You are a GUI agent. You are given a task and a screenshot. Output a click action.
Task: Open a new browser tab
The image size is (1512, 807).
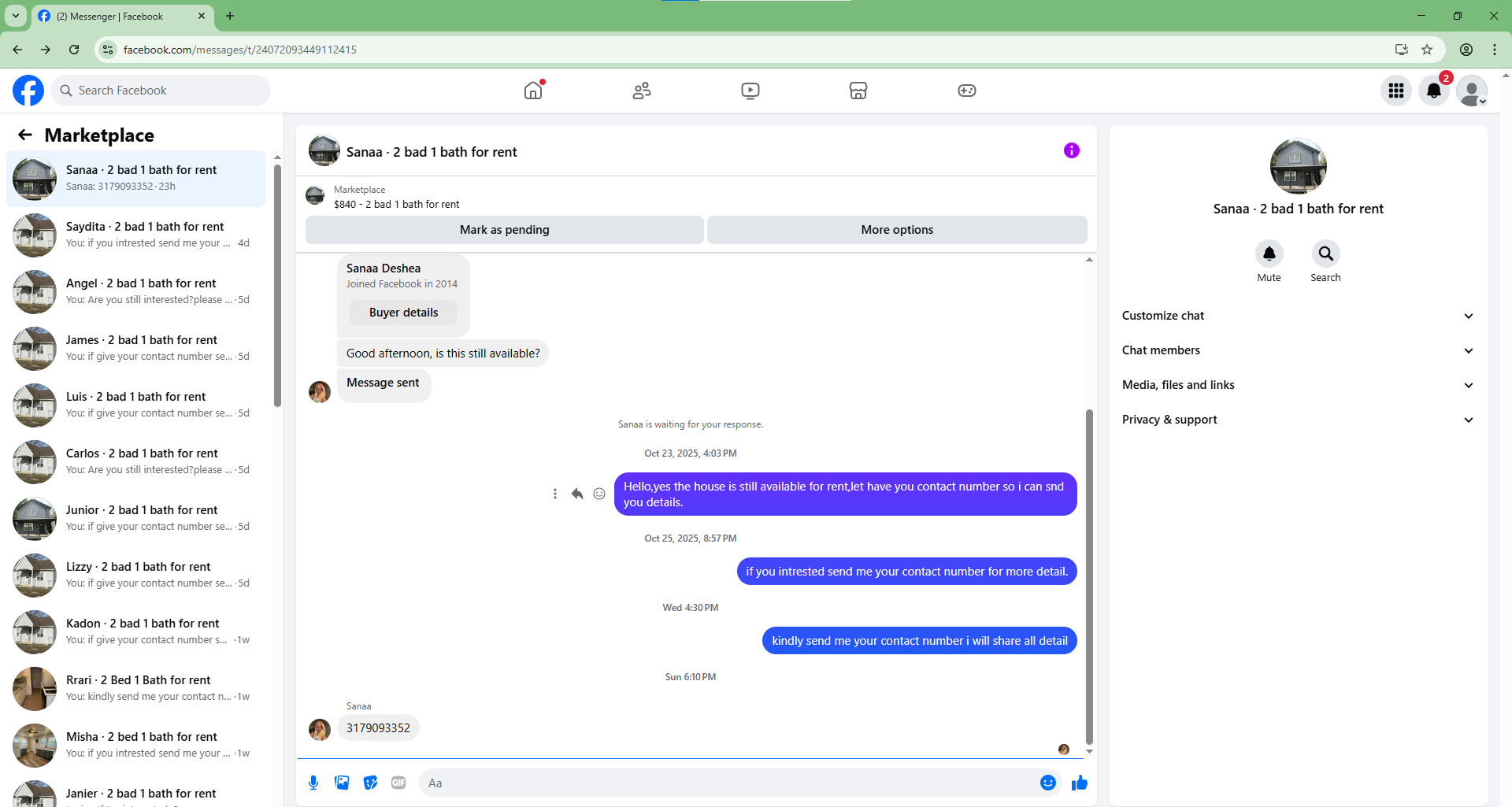(x=230, y=16)
